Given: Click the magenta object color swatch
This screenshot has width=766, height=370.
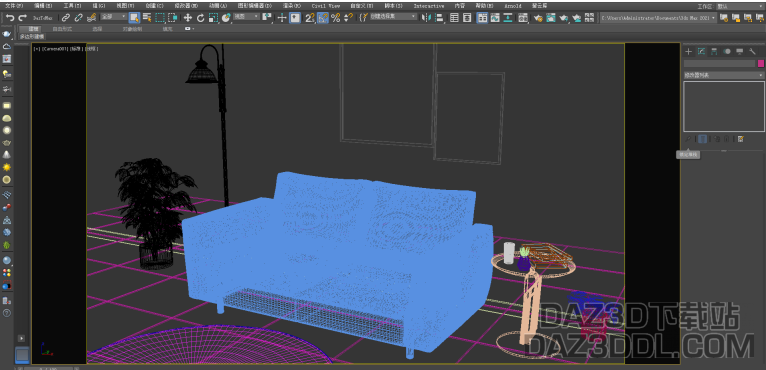Looking at the screenshot, I should (x=761, y=64).
